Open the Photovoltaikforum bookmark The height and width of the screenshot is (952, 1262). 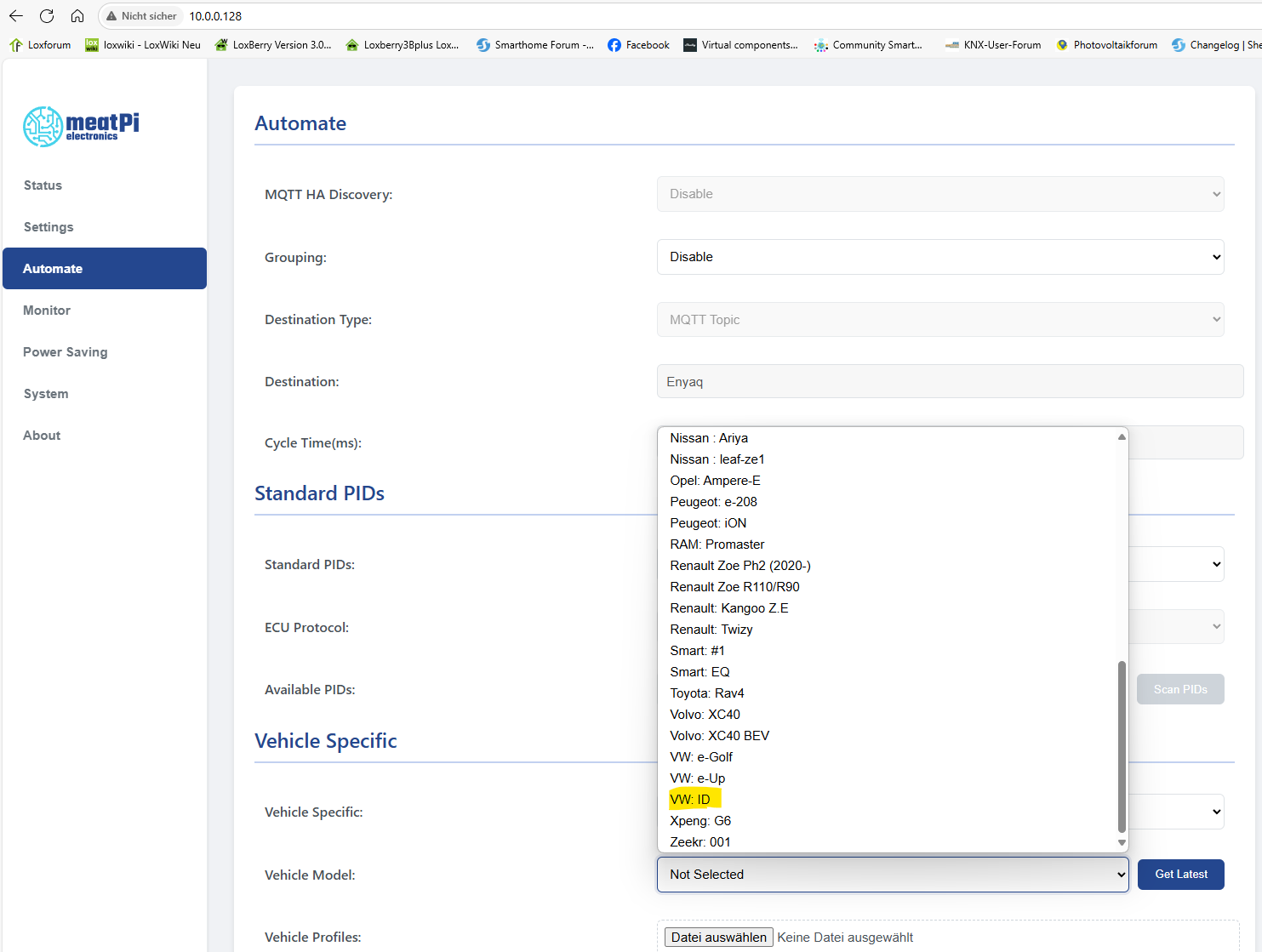click(x=1106, y=45)
